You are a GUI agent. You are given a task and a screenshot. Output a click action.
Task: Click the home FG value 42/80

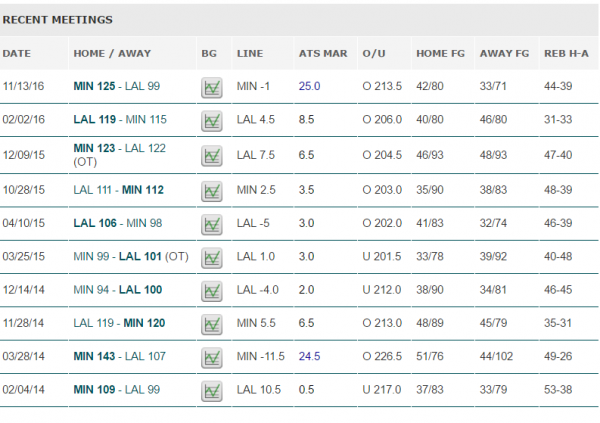(430, 86)
